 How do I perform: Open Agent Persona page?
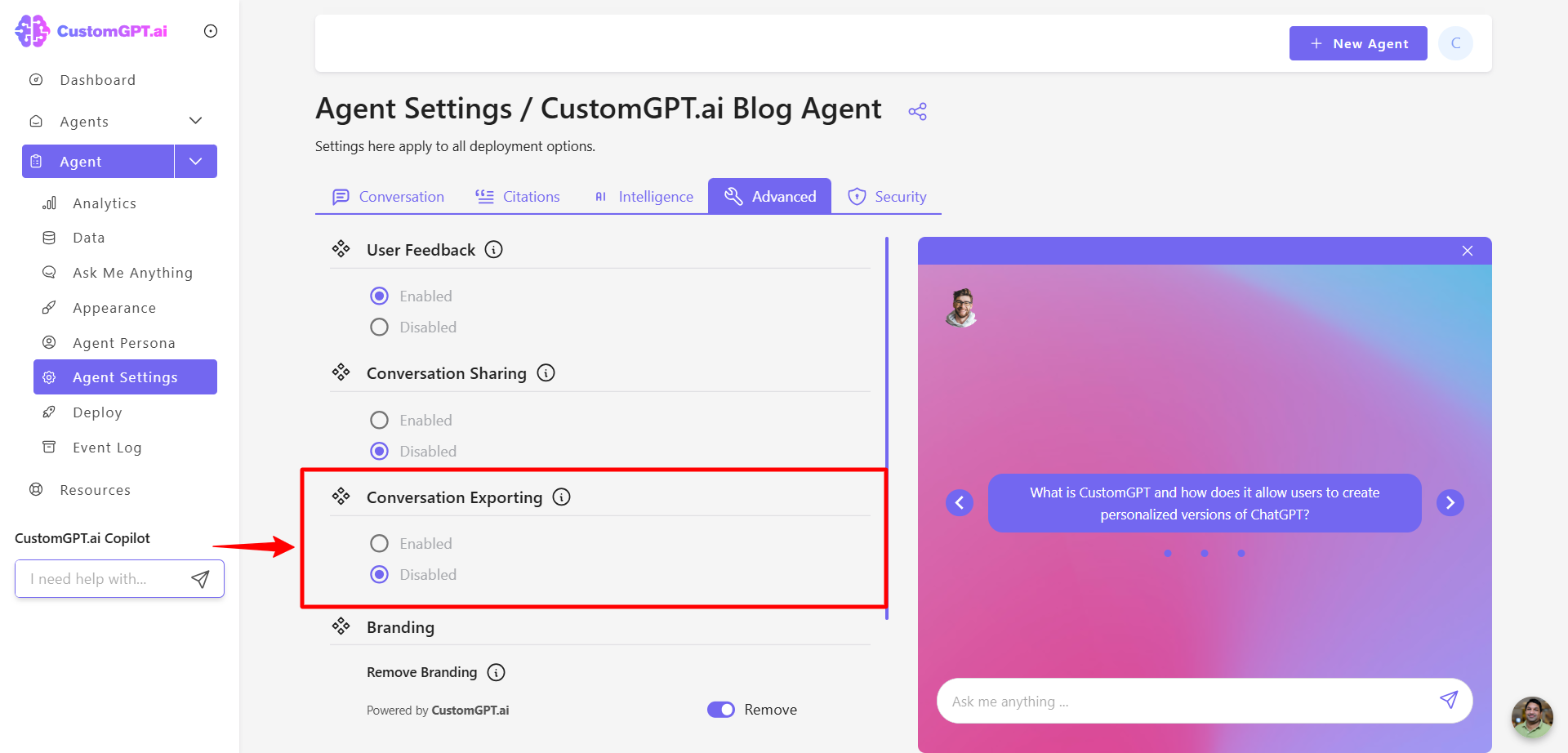[124, 343]
